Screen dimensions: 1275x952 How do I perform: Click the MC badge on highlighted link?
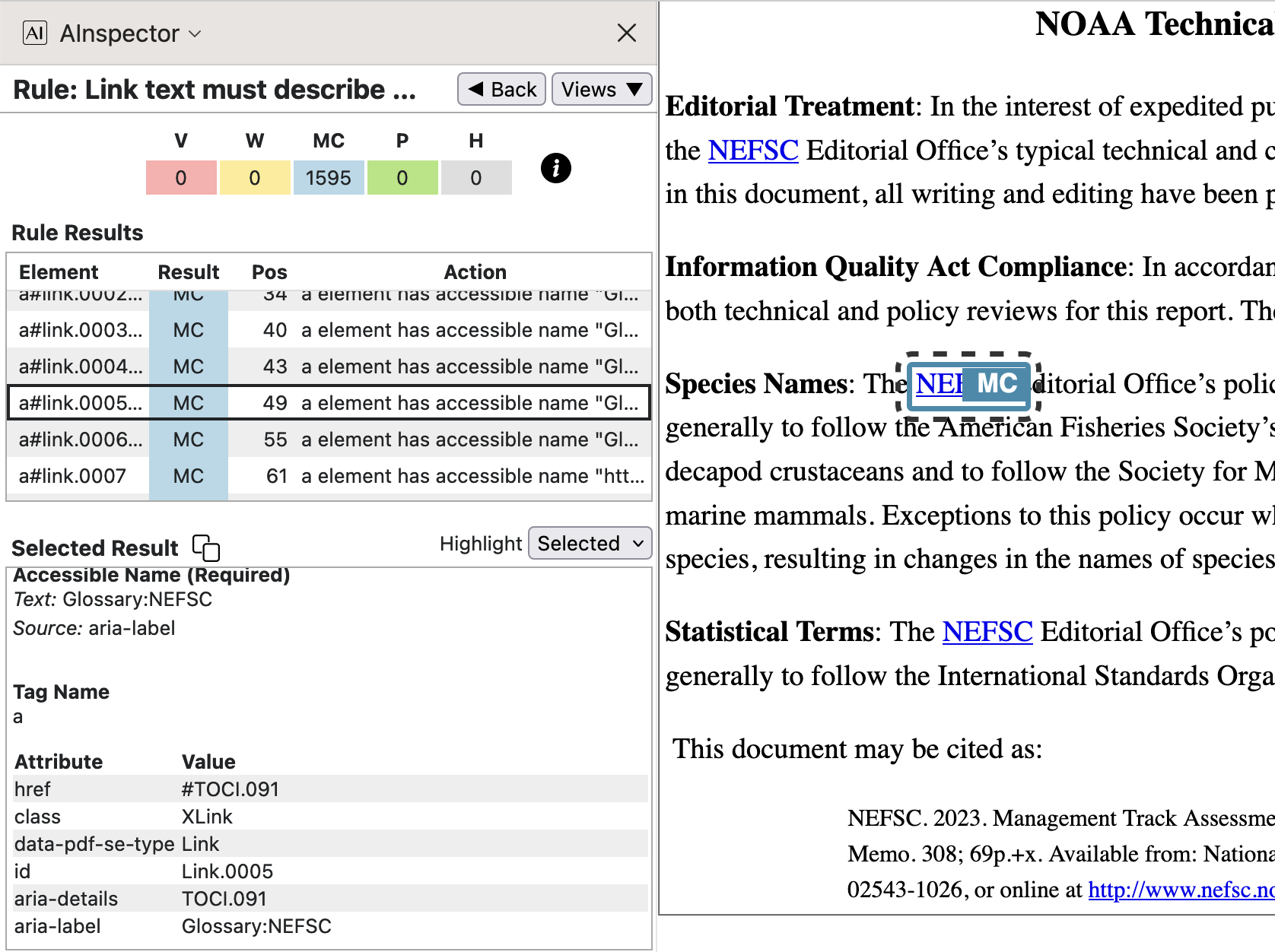point(996,384)
